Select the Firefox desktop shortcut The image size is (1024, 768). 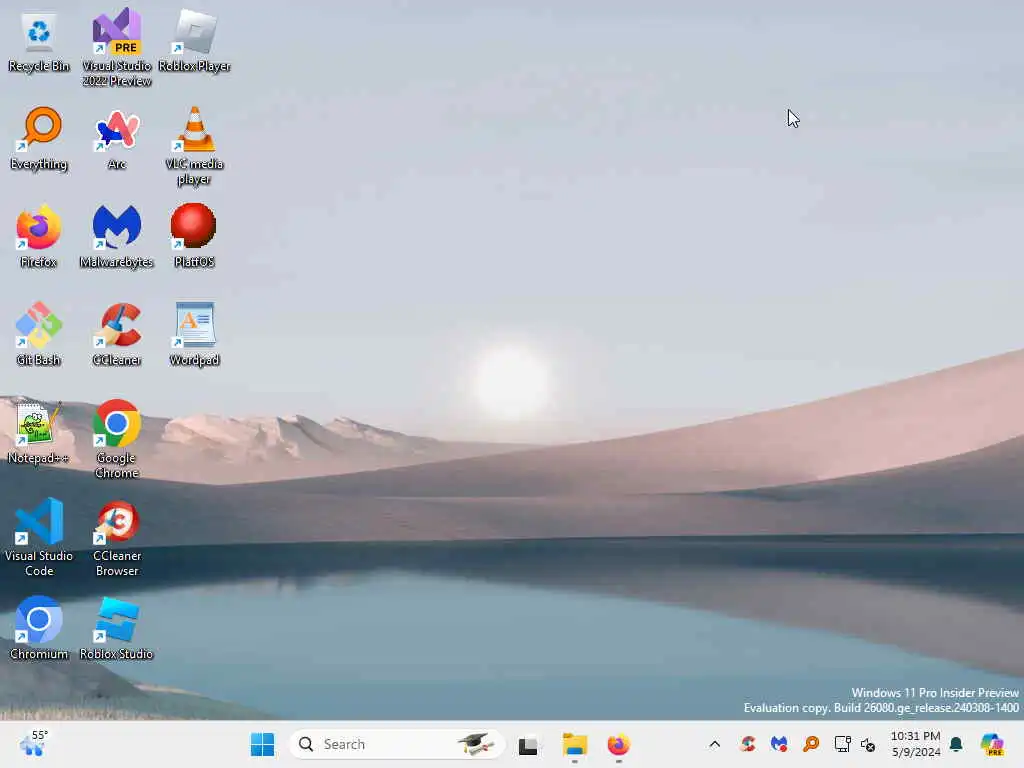pyautogui.click(x=39, y=236)
